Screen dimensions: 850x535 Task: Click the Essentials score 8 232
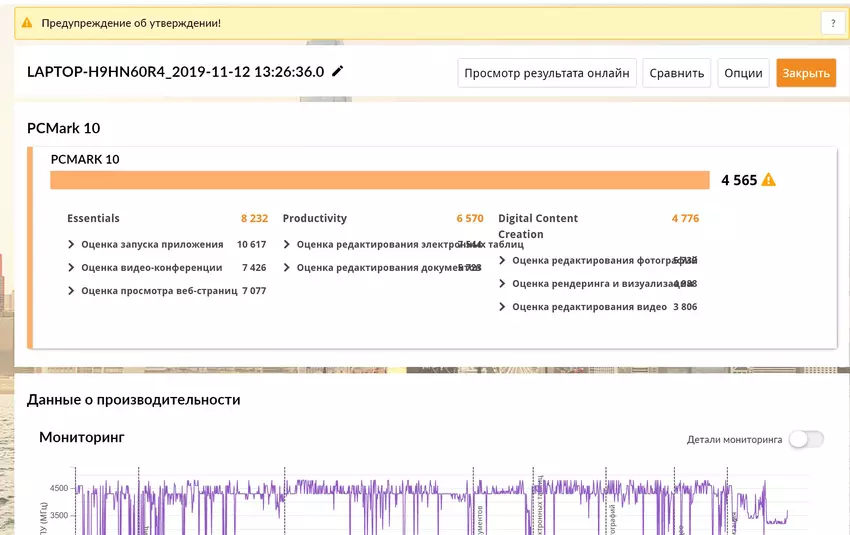[x=254, y=218]
